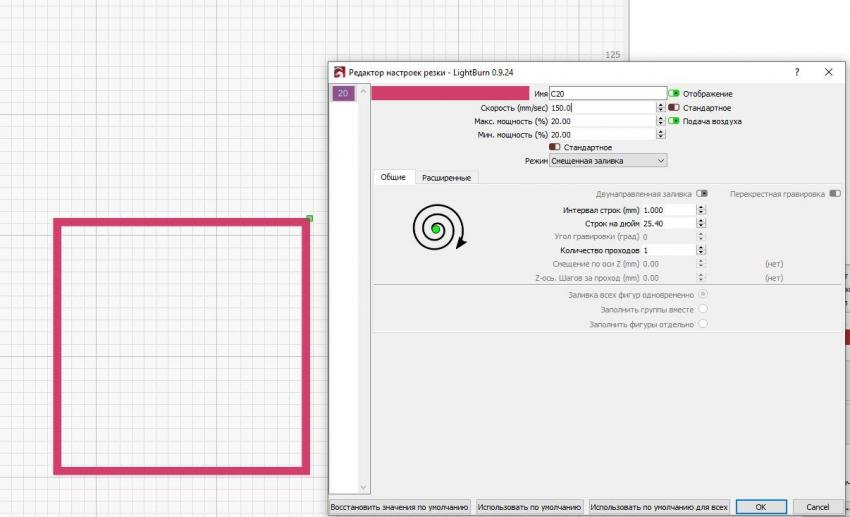Click Восстановить значения по умолчанию button
The width and height of the screenshot is (850, 517).
[x=400, y=507]
